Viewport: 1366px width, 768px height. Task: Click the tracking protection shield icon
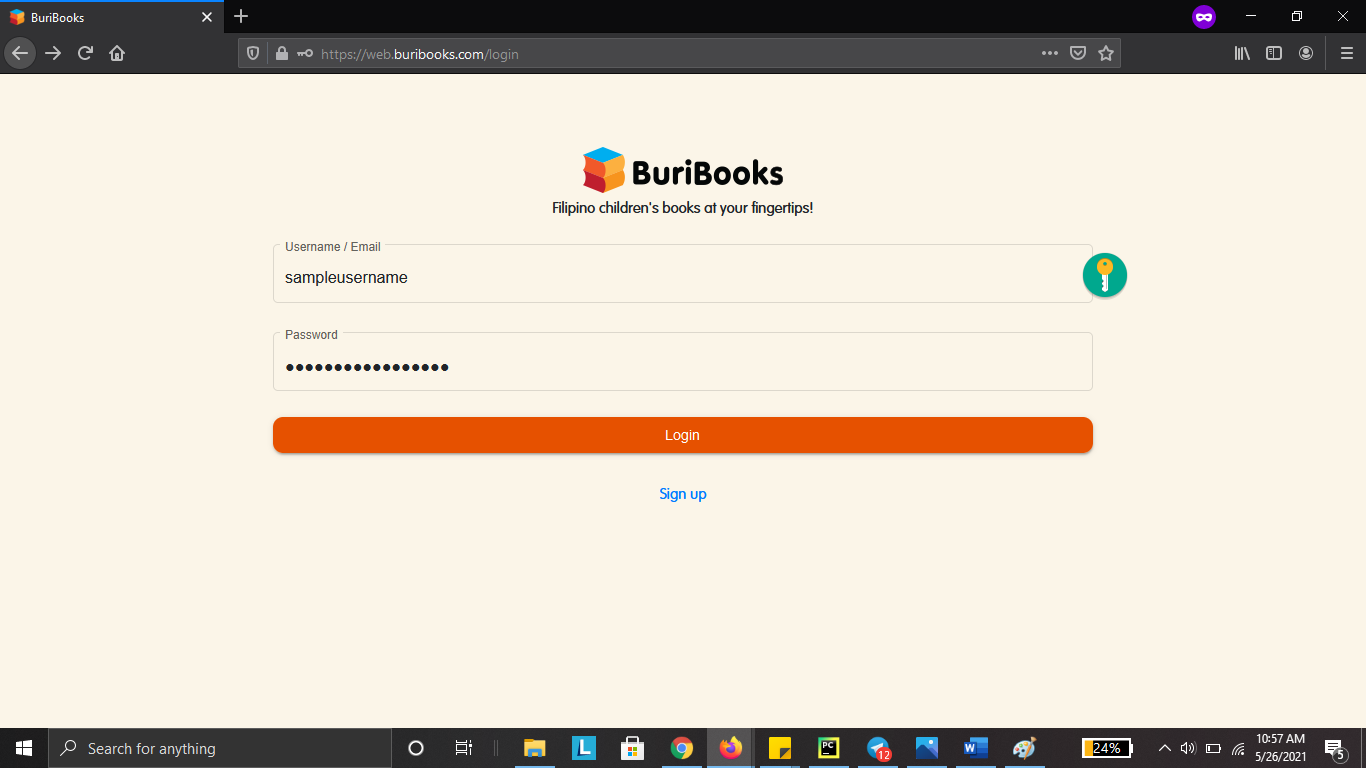pyautogui.click(x=253, y=54)
